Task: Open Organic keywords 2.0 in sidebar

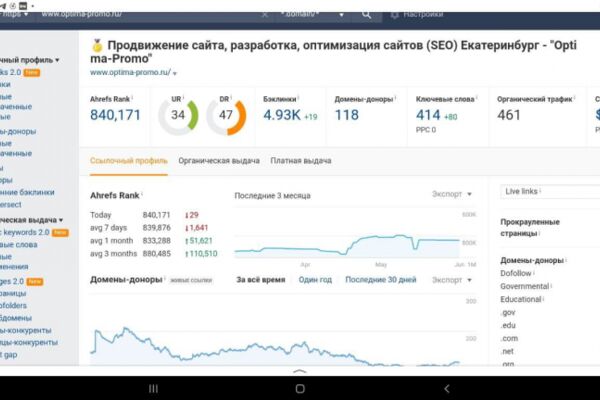Action: (34, 232)
